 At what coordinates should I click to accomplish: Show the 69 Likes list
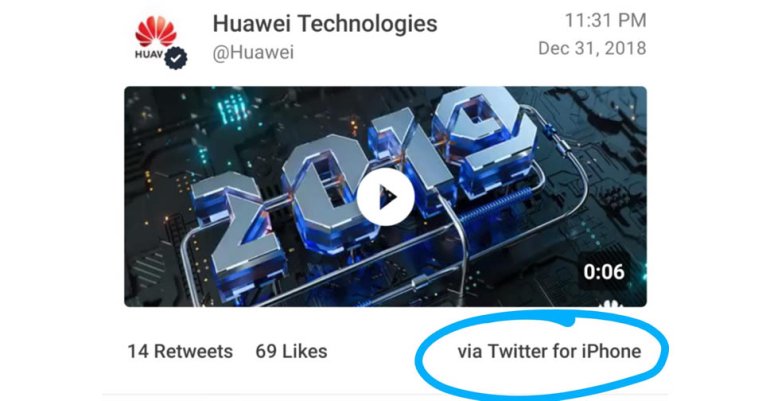coord(291,351)
